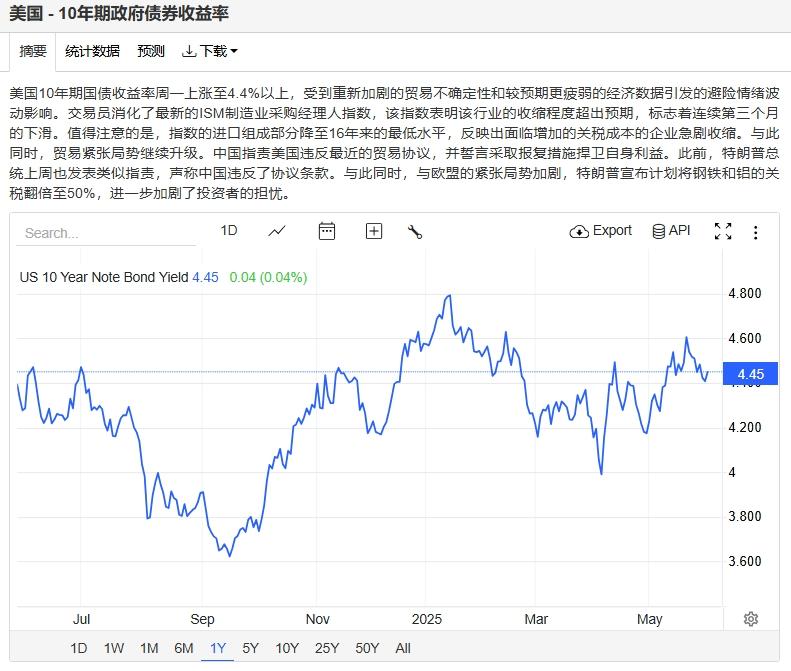Click the page title 美国 - 10年期政府债券收益率
Image resolution: width=791 pixels, height=671 pixels.
coord(119,14)
